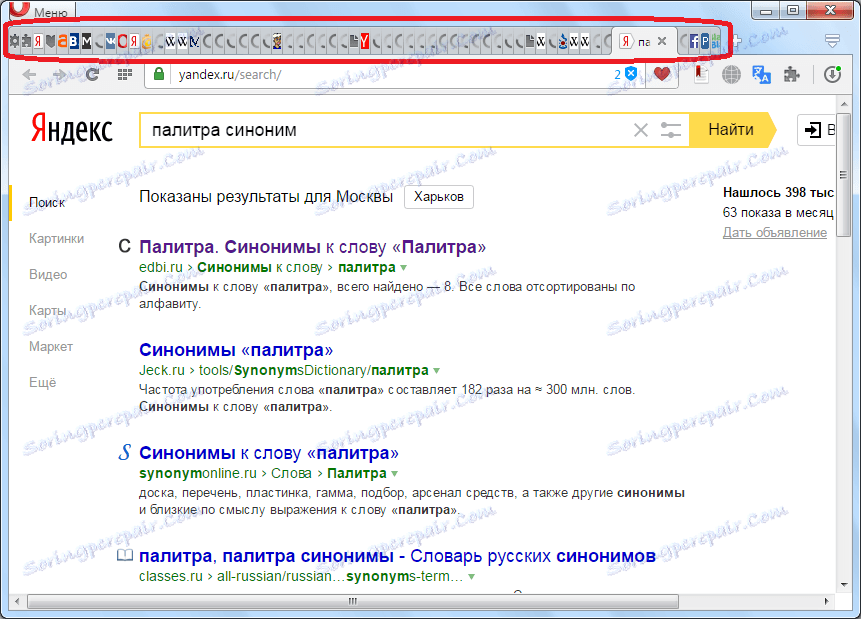Viewport: 861px width, 619px height.
Task: Open advanced search settings sliders
Action: point(670,130)
